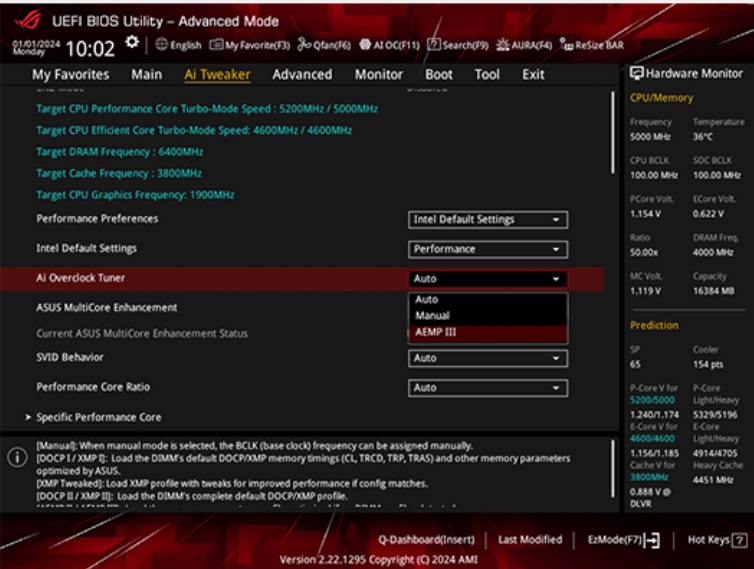Toggle ReSize BAR option
The width and height of the screenshot is (754, 569).
pos(594,45)
